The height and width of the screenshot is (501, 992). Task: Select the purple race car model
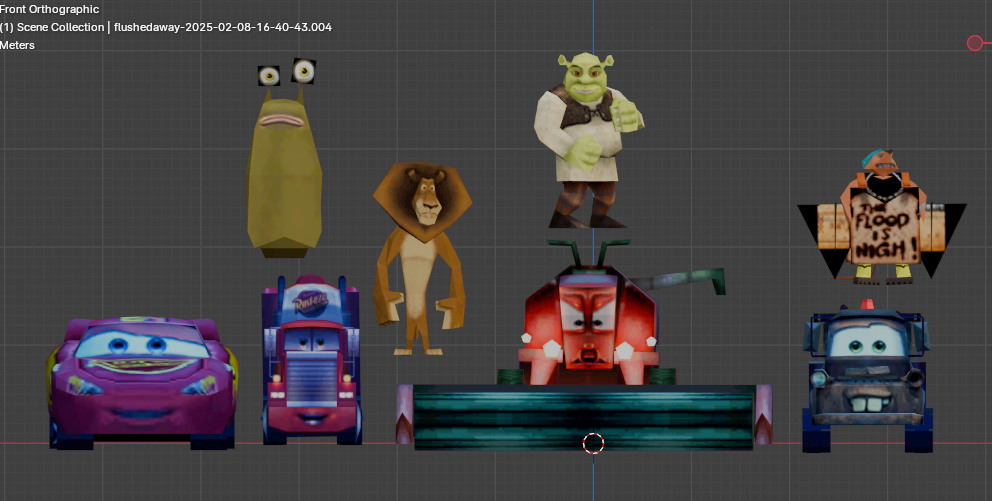[x=142, y=381]
